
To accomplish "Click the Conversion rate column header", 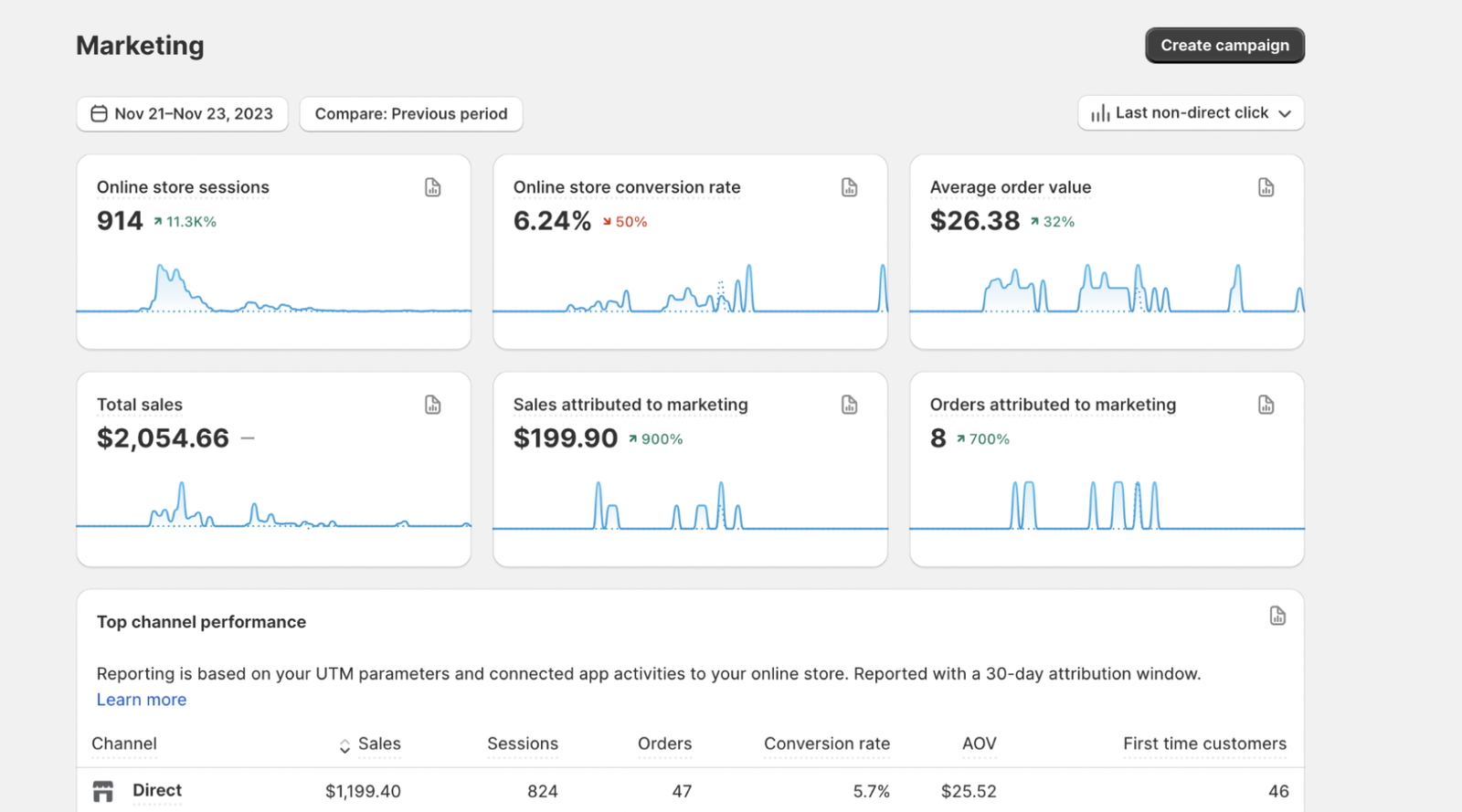I will coord(827,744).
